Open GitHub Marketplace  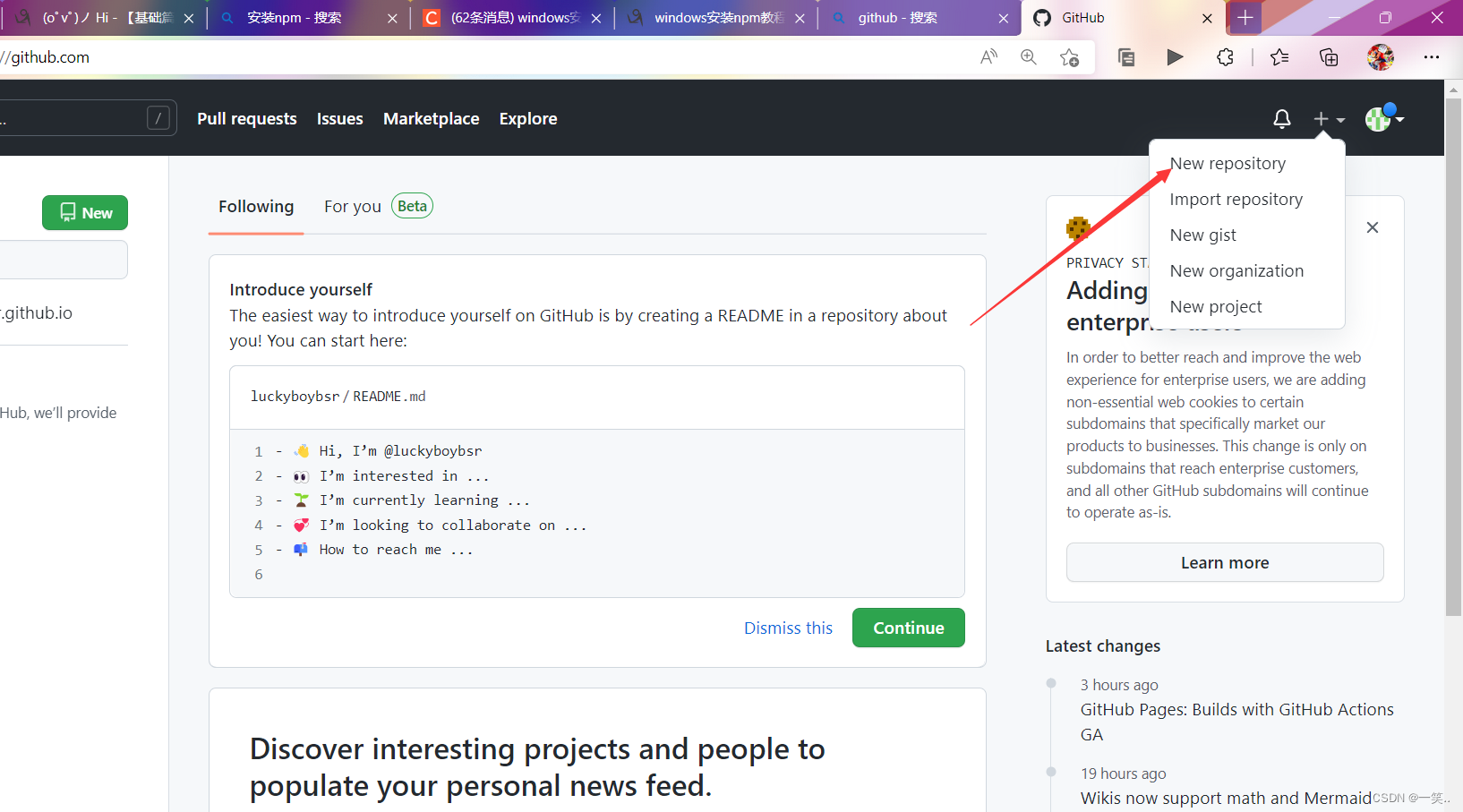pyautogui.click(x=432, y=118)
